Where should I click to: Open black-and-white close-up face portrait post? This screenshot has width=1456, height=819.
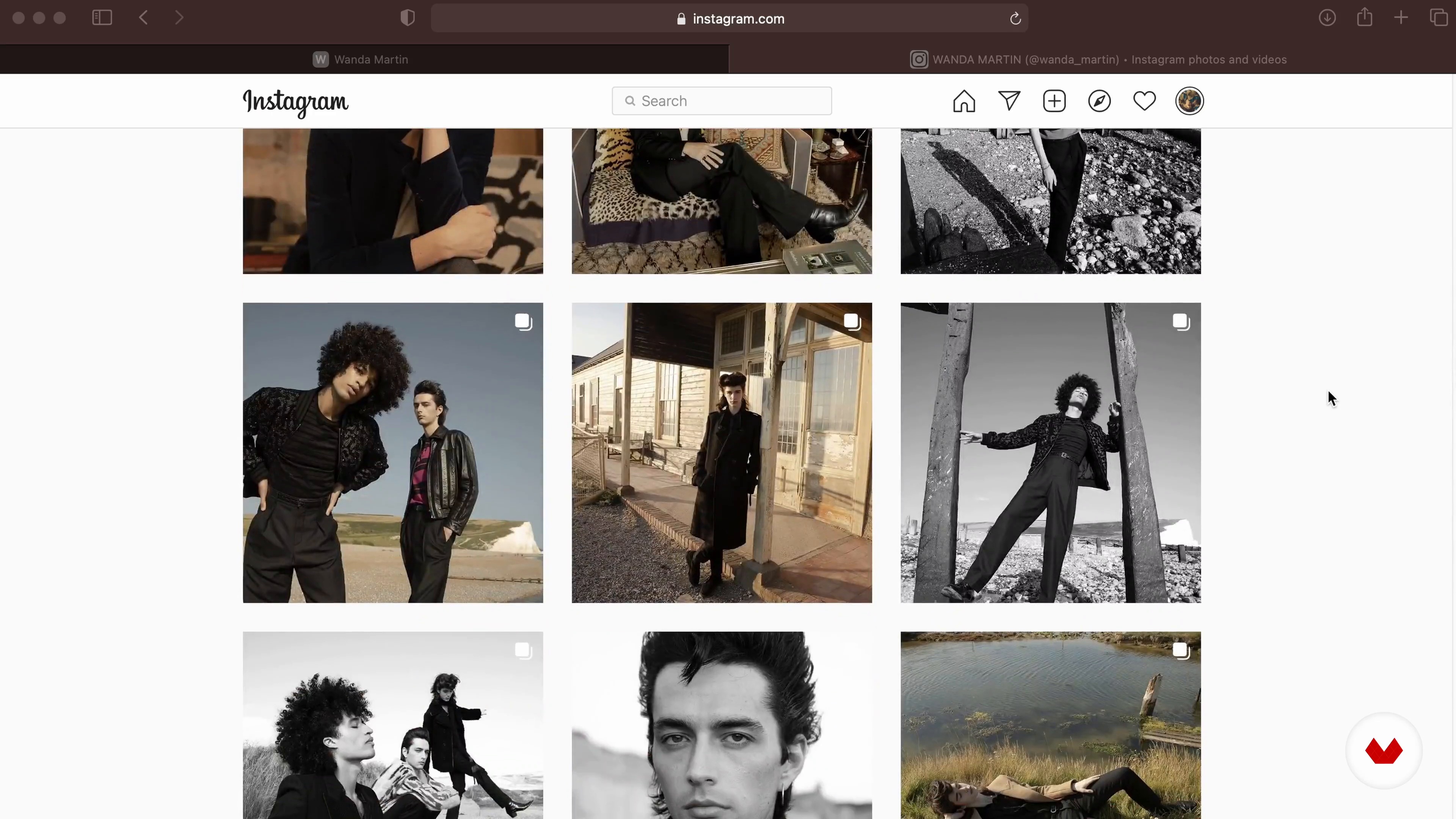point(722,725)
